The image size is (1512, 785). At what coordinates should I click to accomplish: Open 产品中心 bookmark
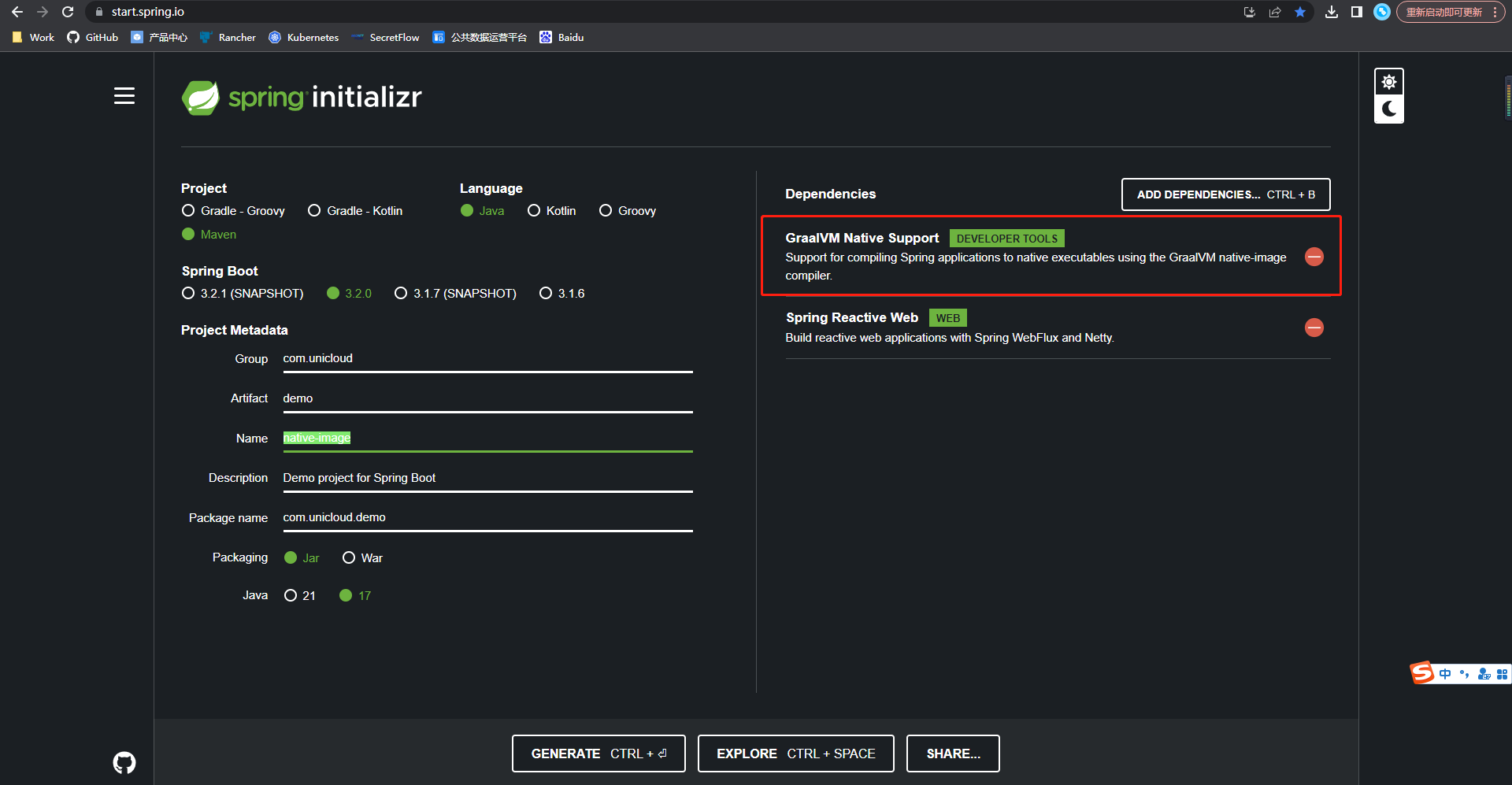tap(159, 37)
